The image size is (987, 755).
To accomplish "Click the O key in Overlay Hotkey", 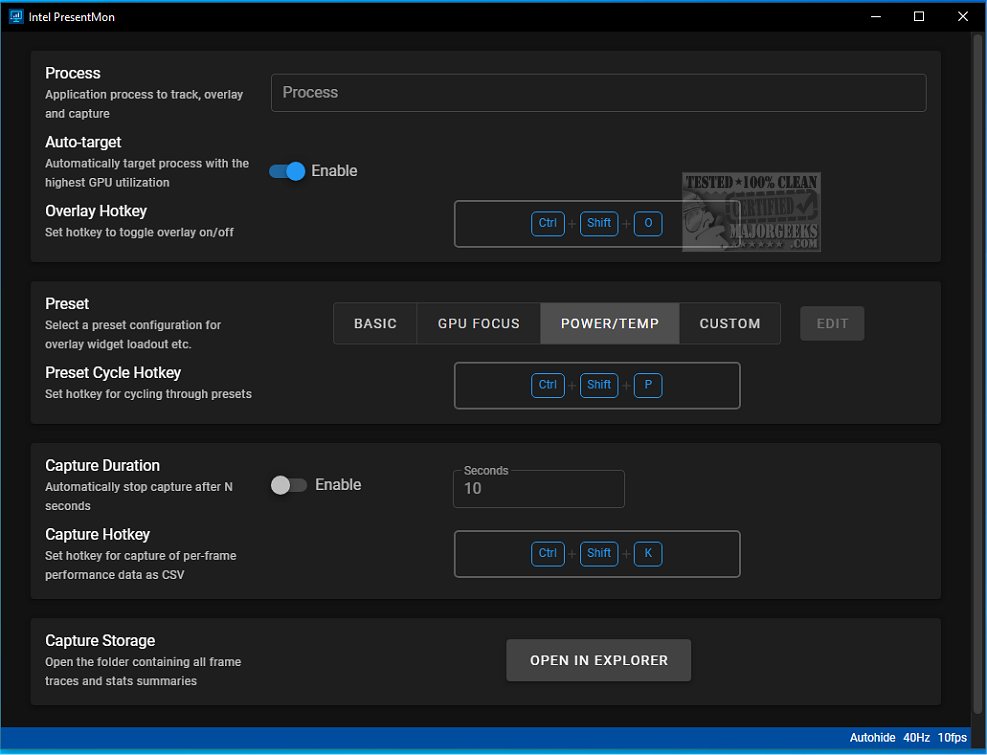I will point(648,224).
